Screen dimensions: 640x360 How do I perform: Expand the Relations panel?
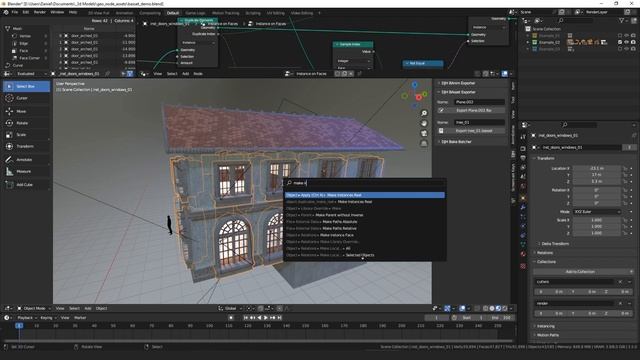click(x=545, y=253)
